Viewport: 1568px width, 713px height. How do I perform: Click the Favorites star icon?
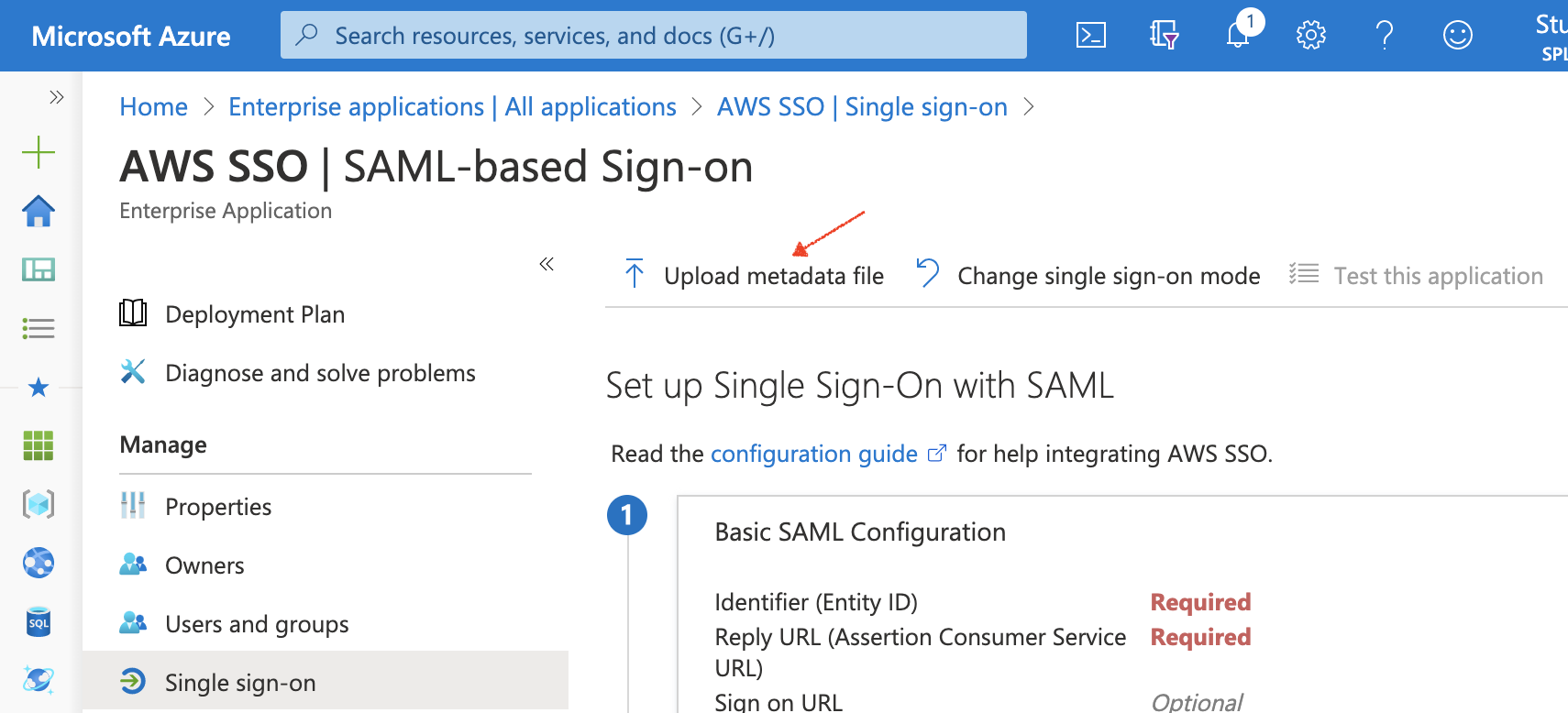[39, 387]
